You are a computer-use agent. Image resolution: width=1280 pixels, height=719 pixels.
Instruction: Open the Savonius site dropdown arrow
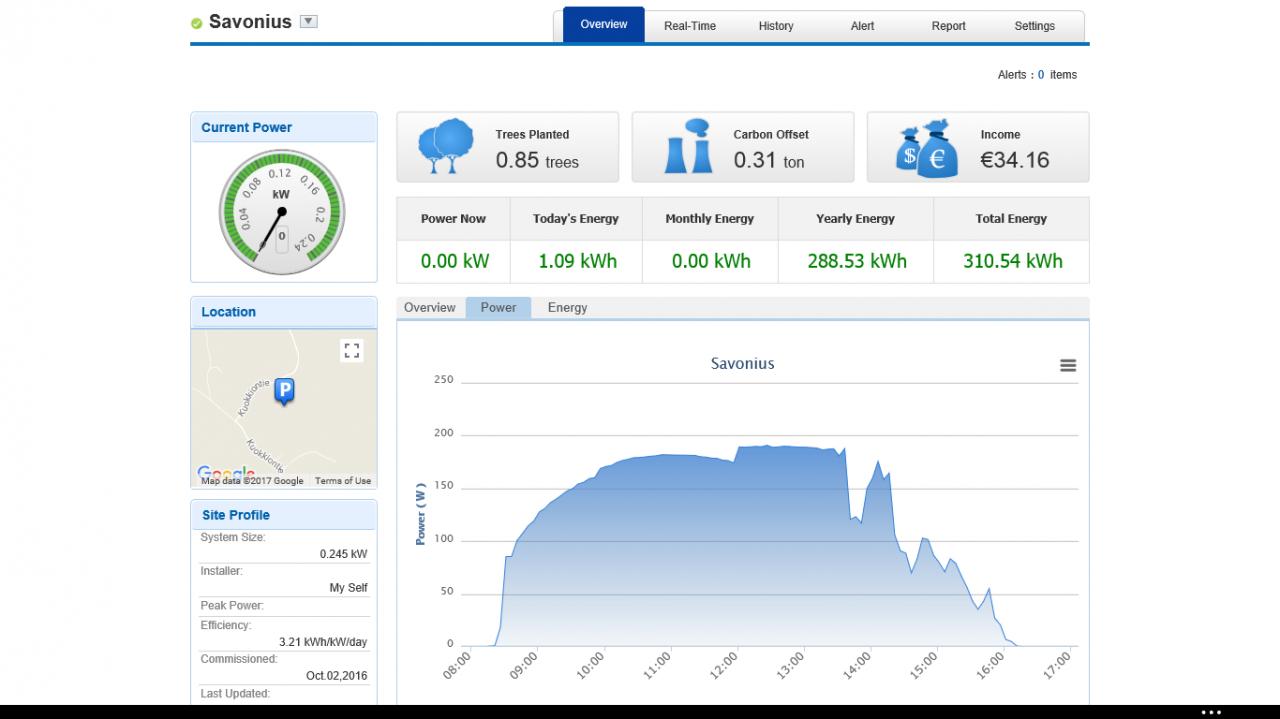click(x=309, y=21)
